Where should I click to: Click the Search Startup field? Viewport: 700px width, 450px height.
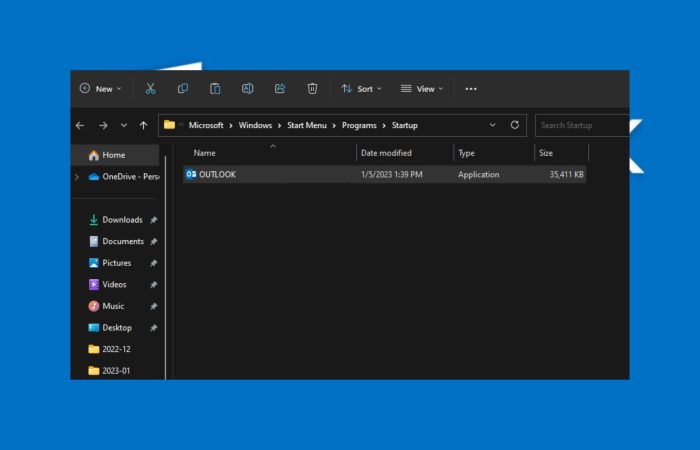[583, 125]
